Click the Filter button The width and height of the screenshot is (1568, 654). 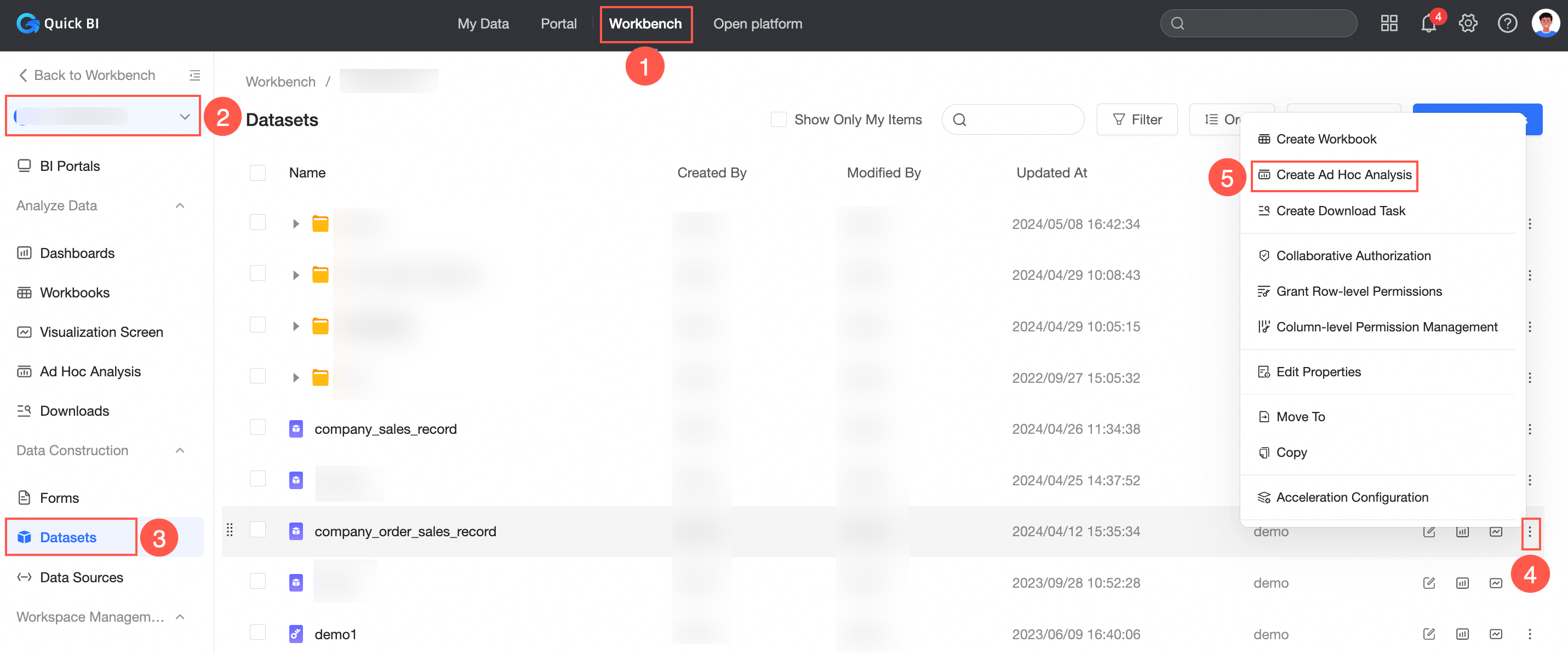tap(1136, 120)
